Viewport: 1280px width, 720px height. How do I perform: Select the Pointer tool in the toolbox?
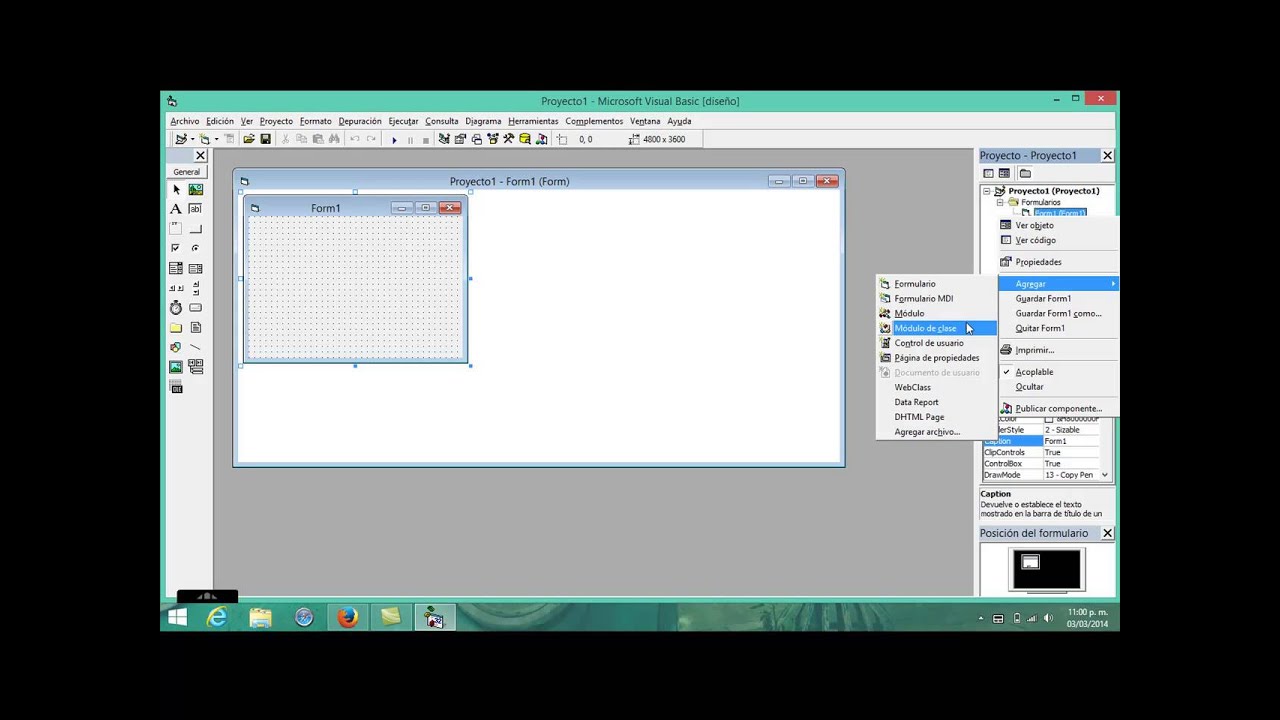coord(176,189)
